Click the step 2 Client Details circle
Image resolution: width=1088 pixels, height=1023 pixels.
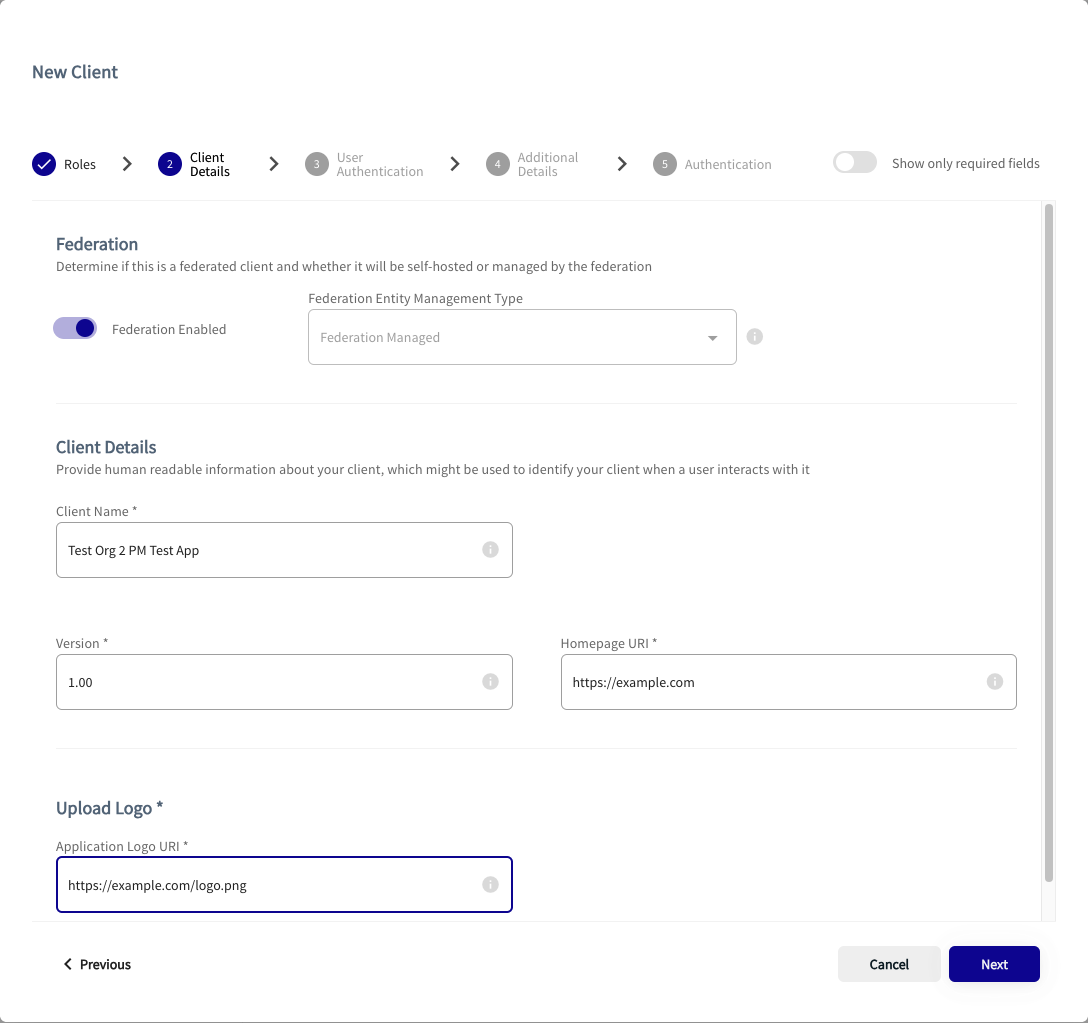pyautogui.click(x=169, y=164)
